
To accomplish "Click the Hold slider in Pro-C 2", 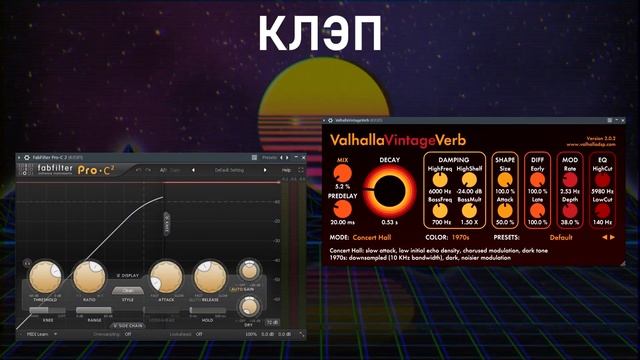I will tap(207, 311).
